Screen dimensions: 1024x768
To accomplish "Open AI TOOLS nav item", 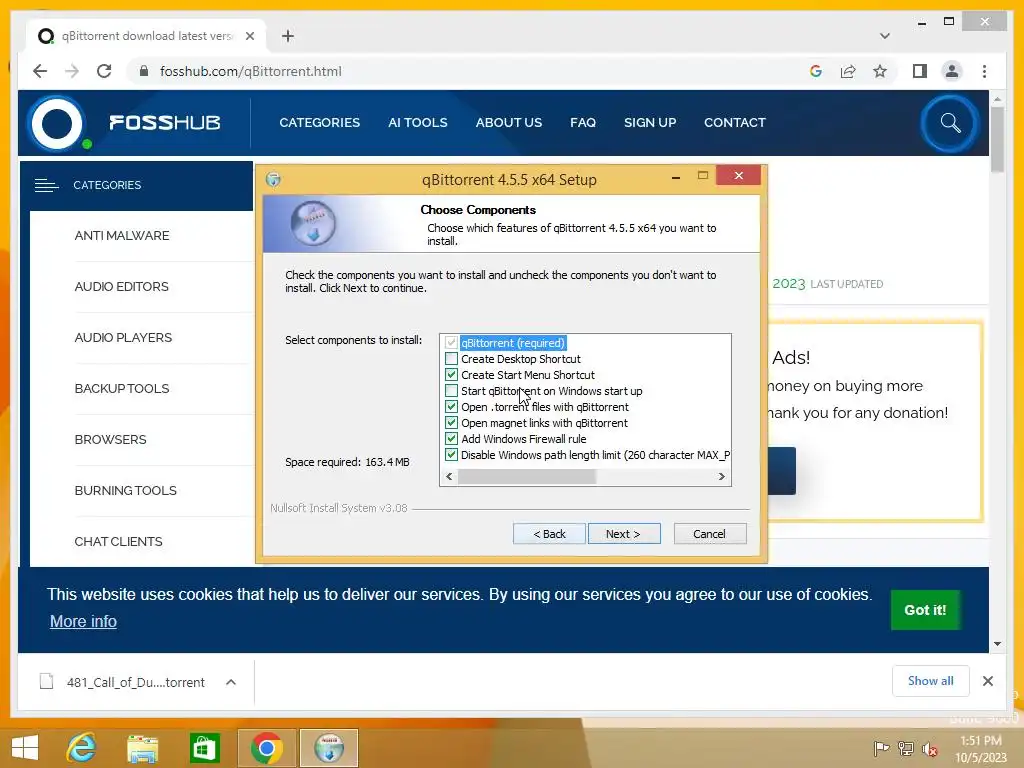I will [x=418, y=123].
